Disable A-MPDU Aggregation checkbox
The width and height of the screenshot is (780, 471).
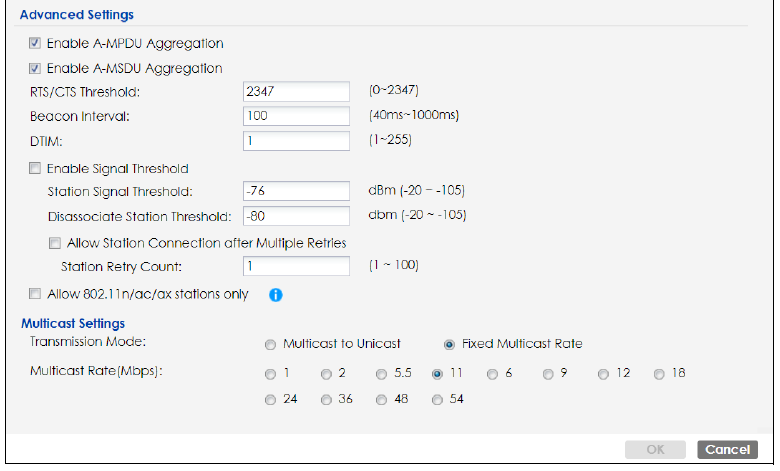click(x=36, y=44)
